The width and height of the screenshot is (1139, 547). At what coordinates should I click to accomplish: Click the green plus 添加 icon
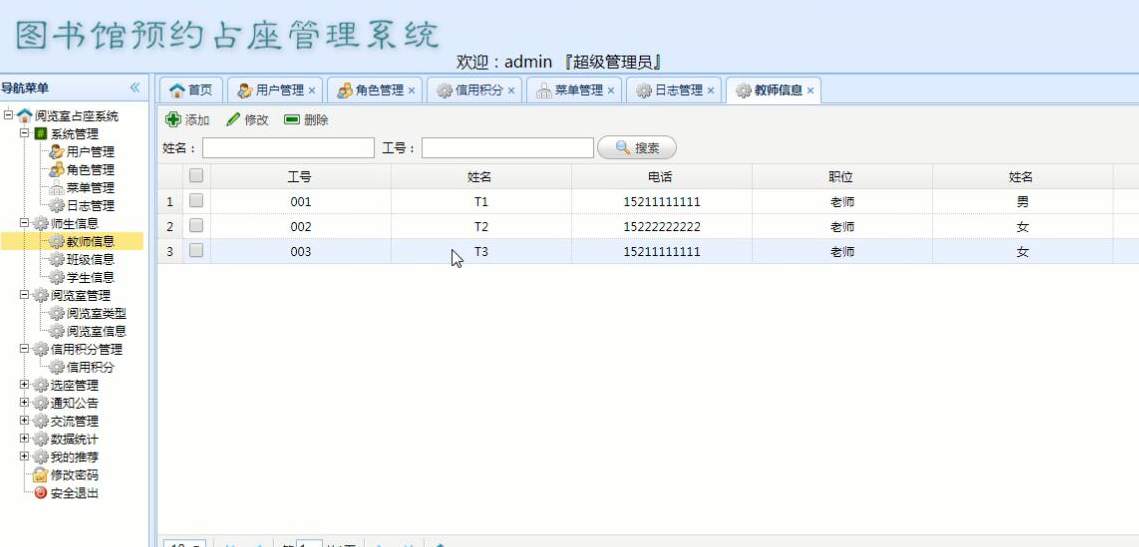[x=173, y=120]
